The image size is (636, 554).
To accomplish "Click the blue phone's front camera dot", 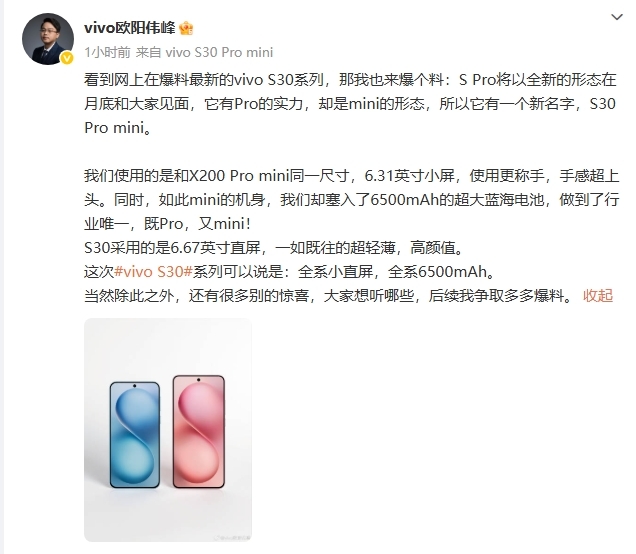I will tap(134, 386).
